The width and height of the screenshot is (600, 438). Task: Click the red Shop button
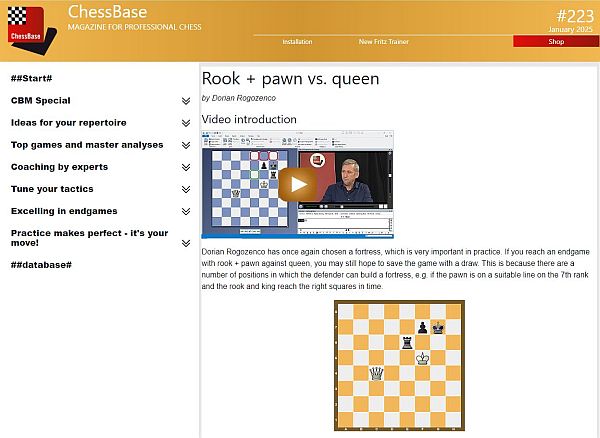point(556,42)
